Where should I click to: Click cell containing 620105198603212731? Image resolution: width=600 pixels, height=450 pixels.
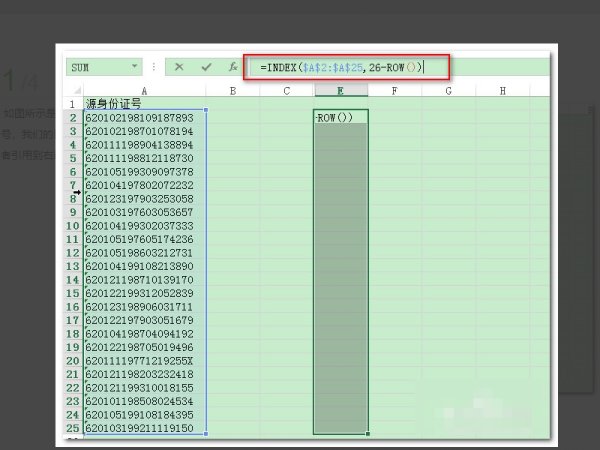coord(145,253)
